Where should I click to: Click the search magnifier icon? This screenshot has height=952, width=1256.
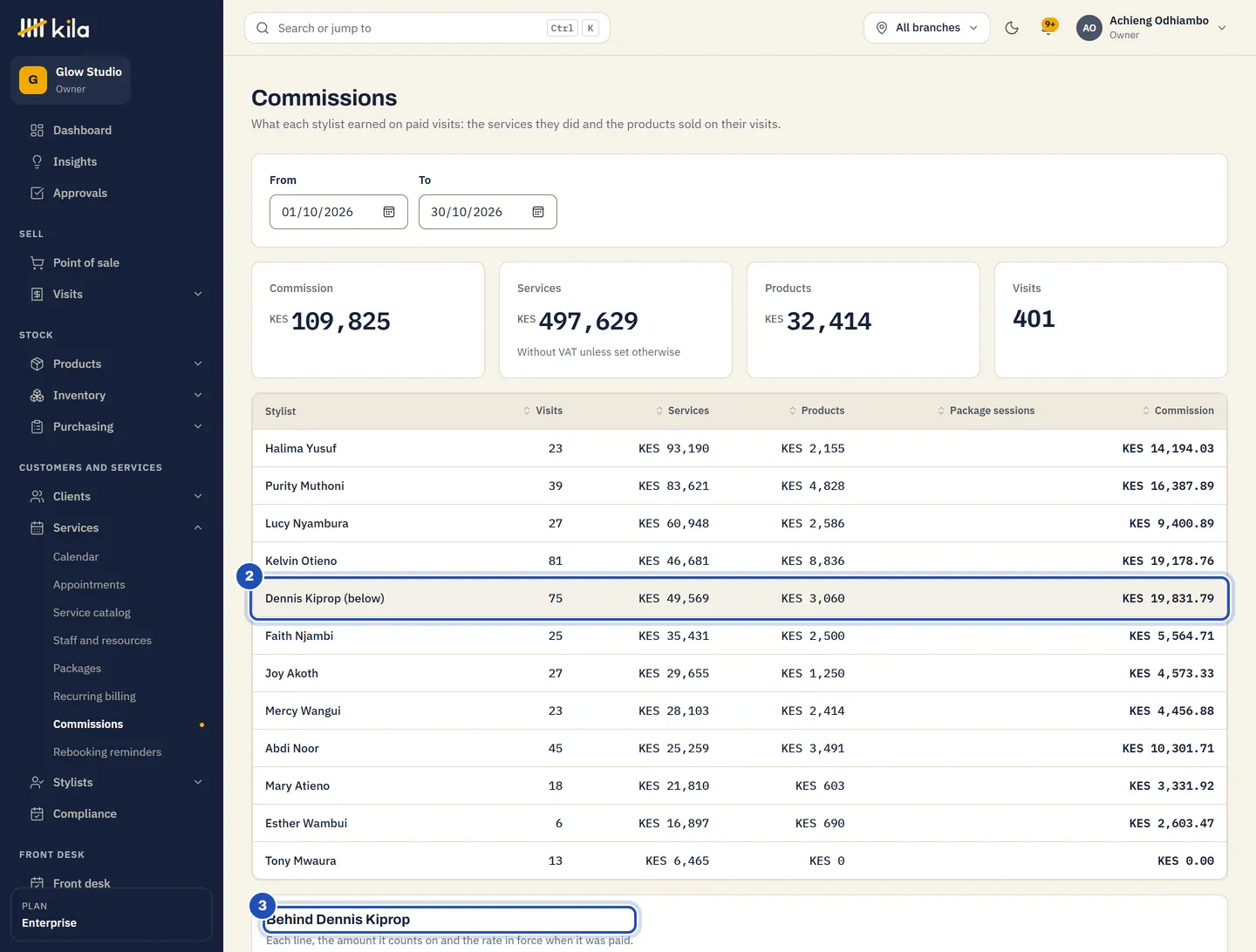tap(263, 28)
